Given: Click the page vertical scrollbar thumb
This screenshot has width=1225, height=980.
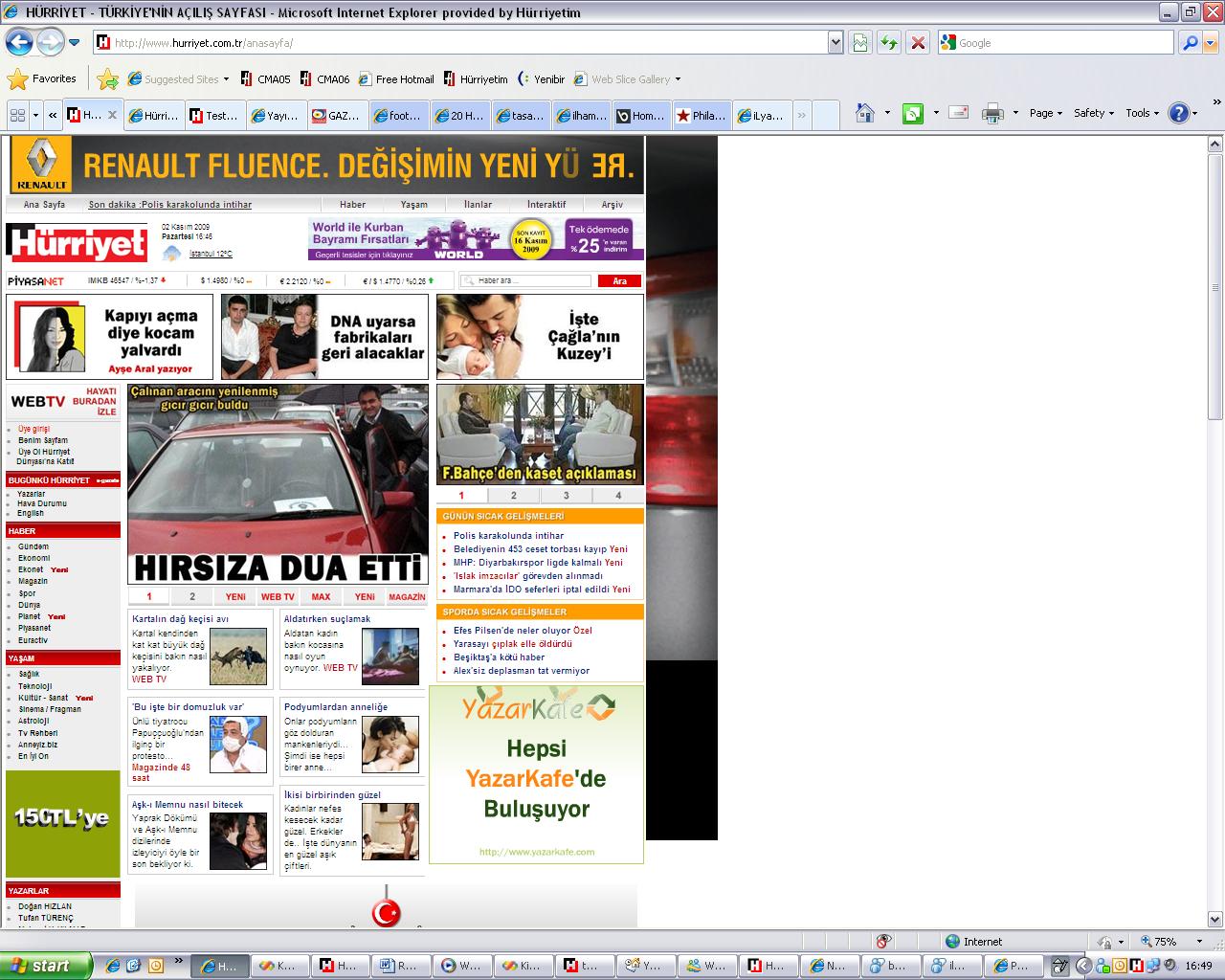Looking at the screenshot, I should coord(1215,285).
